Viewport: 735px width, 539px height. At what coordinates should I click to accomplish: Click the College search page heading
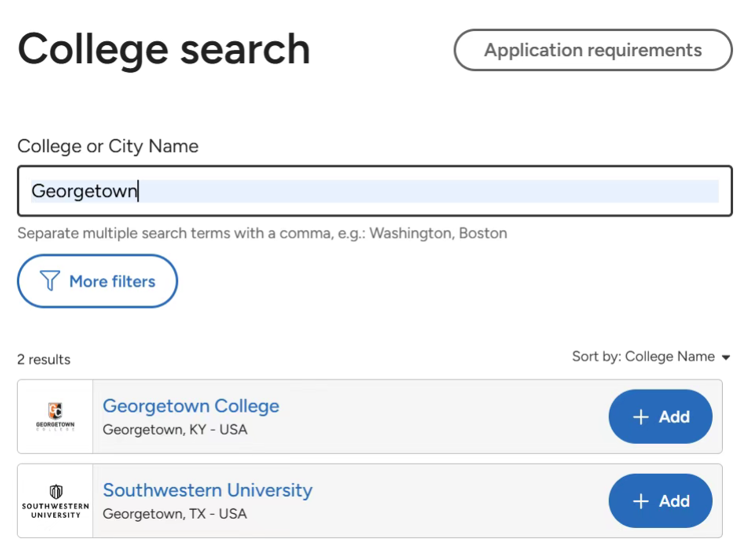(164, 50)
